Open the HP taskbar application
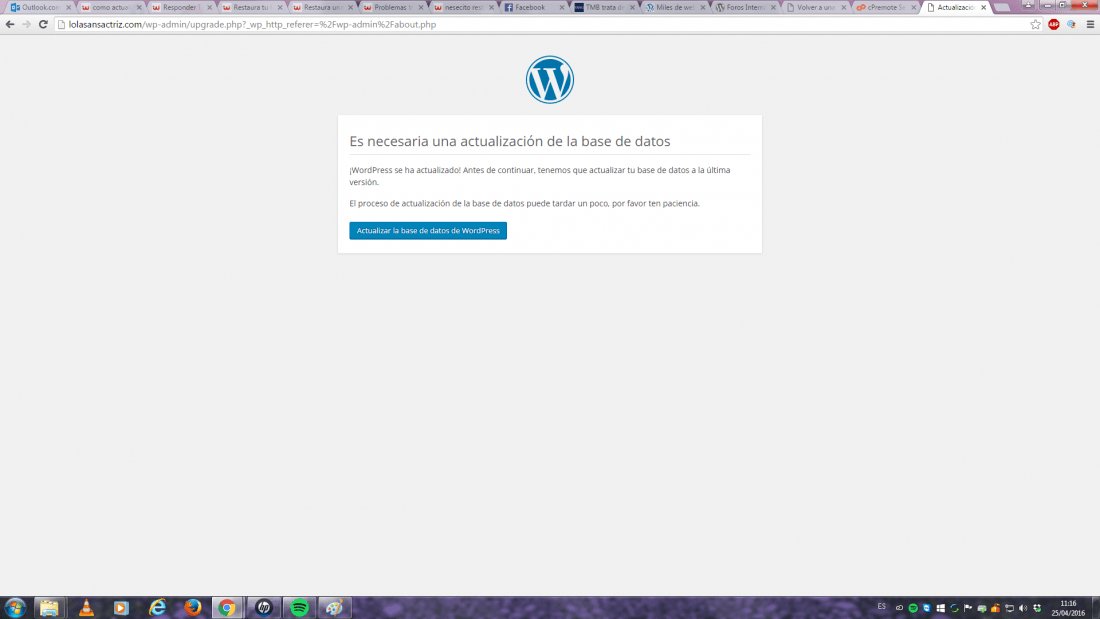Viewport: 1100px width, 619px height. [264, 608]
